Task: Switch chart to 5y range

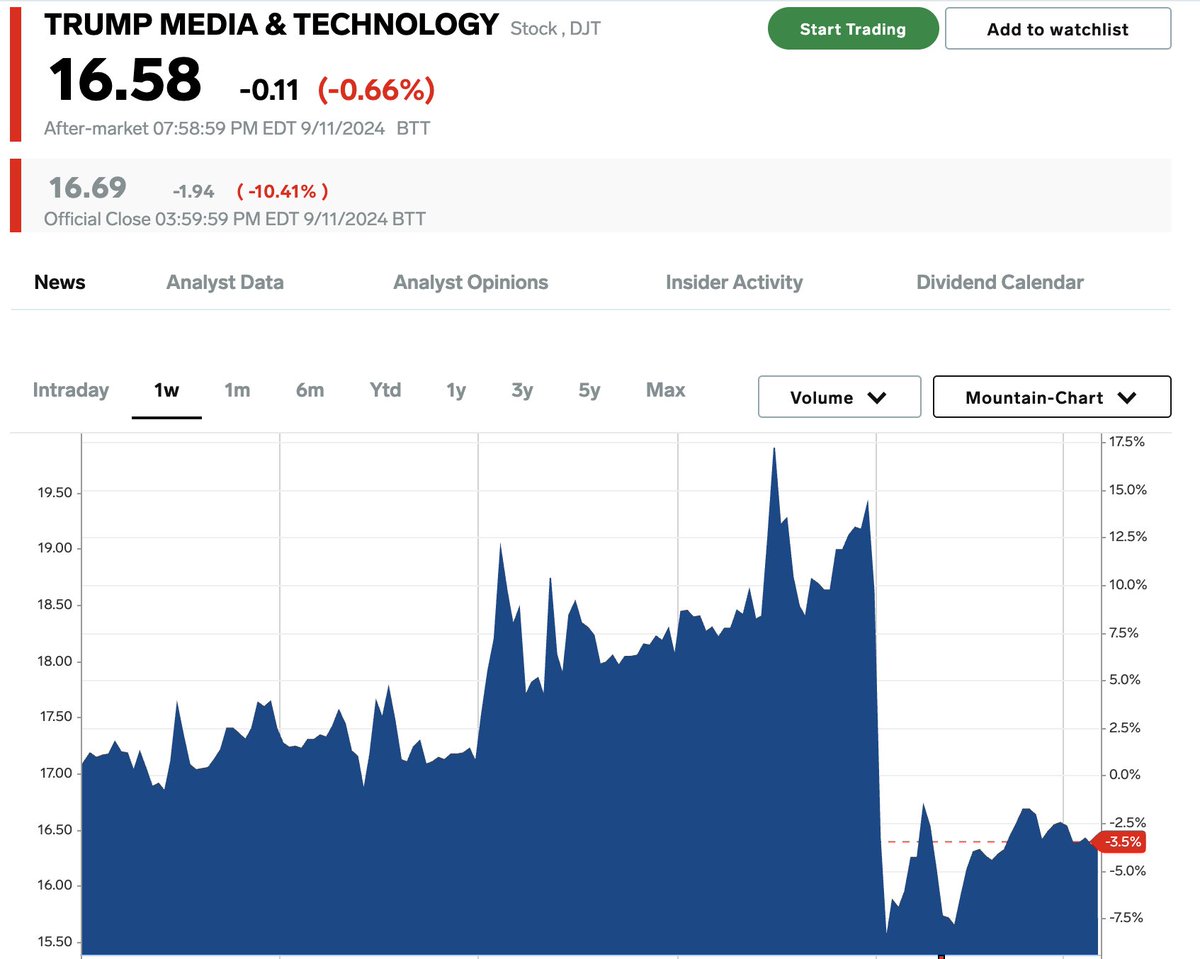Action: 589,390
